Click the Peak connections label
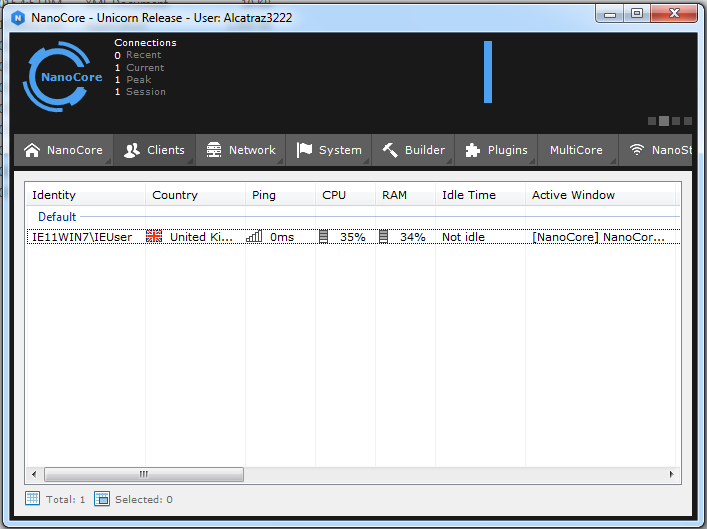The height and width of the screenshot is (529, 707). (138, 80)
